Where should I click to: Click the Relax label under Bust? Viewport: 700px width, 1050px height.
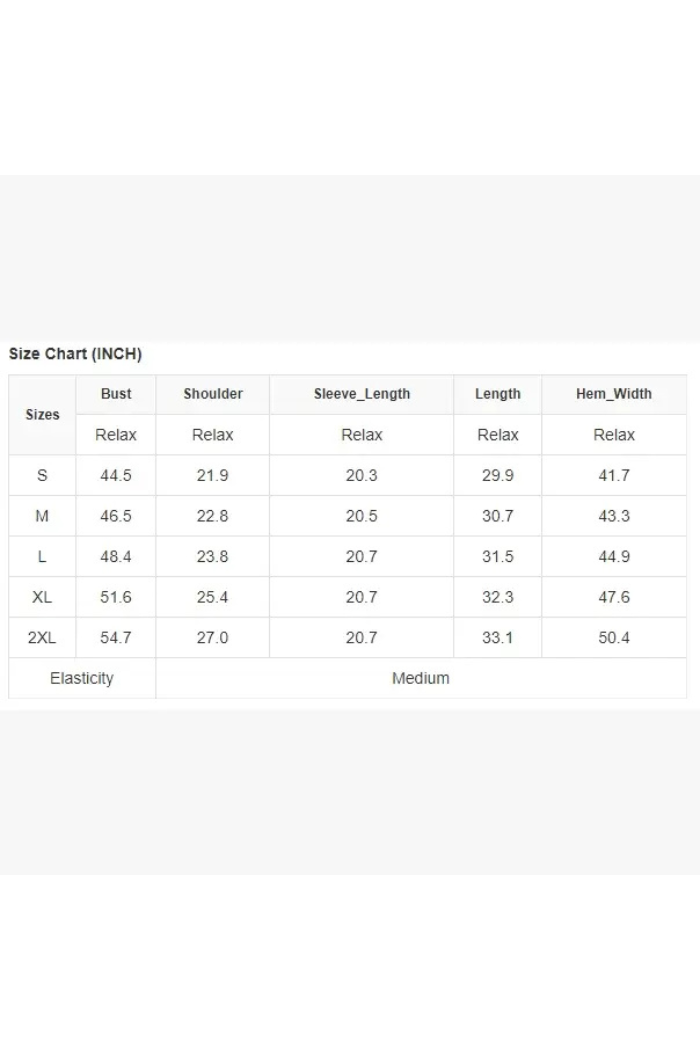click(116, 435)
